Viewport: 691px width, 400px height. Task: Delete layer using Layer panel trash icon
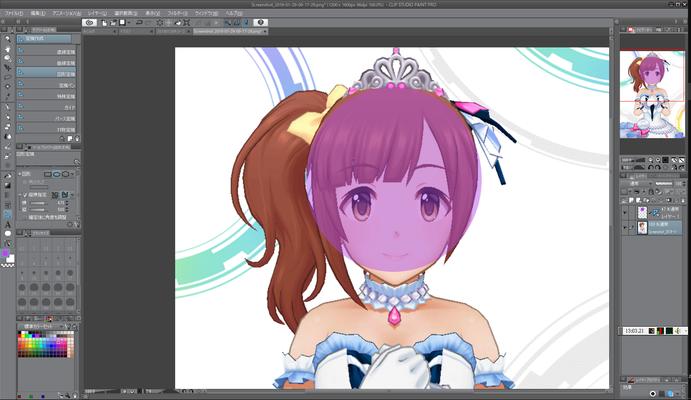click(683, 200)
